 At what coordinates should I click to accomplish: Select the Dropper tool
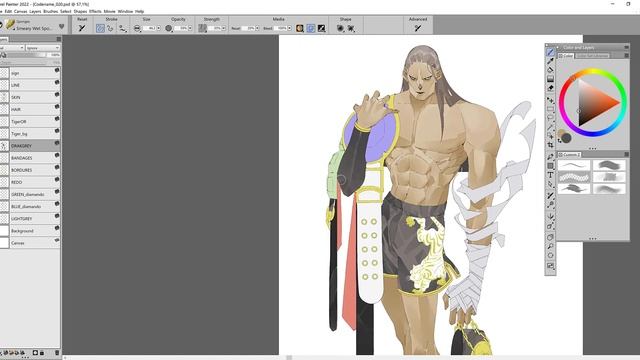550,61
